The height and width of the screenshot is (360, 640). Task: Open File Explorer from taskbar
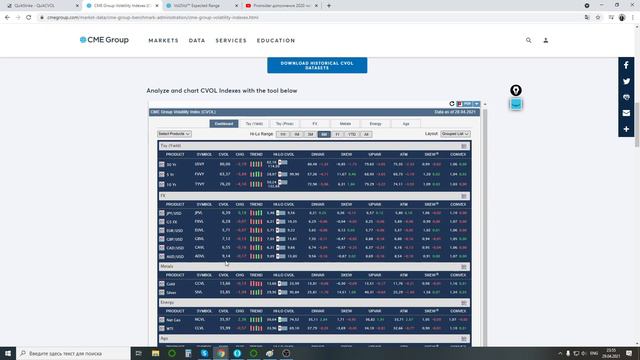156,353
